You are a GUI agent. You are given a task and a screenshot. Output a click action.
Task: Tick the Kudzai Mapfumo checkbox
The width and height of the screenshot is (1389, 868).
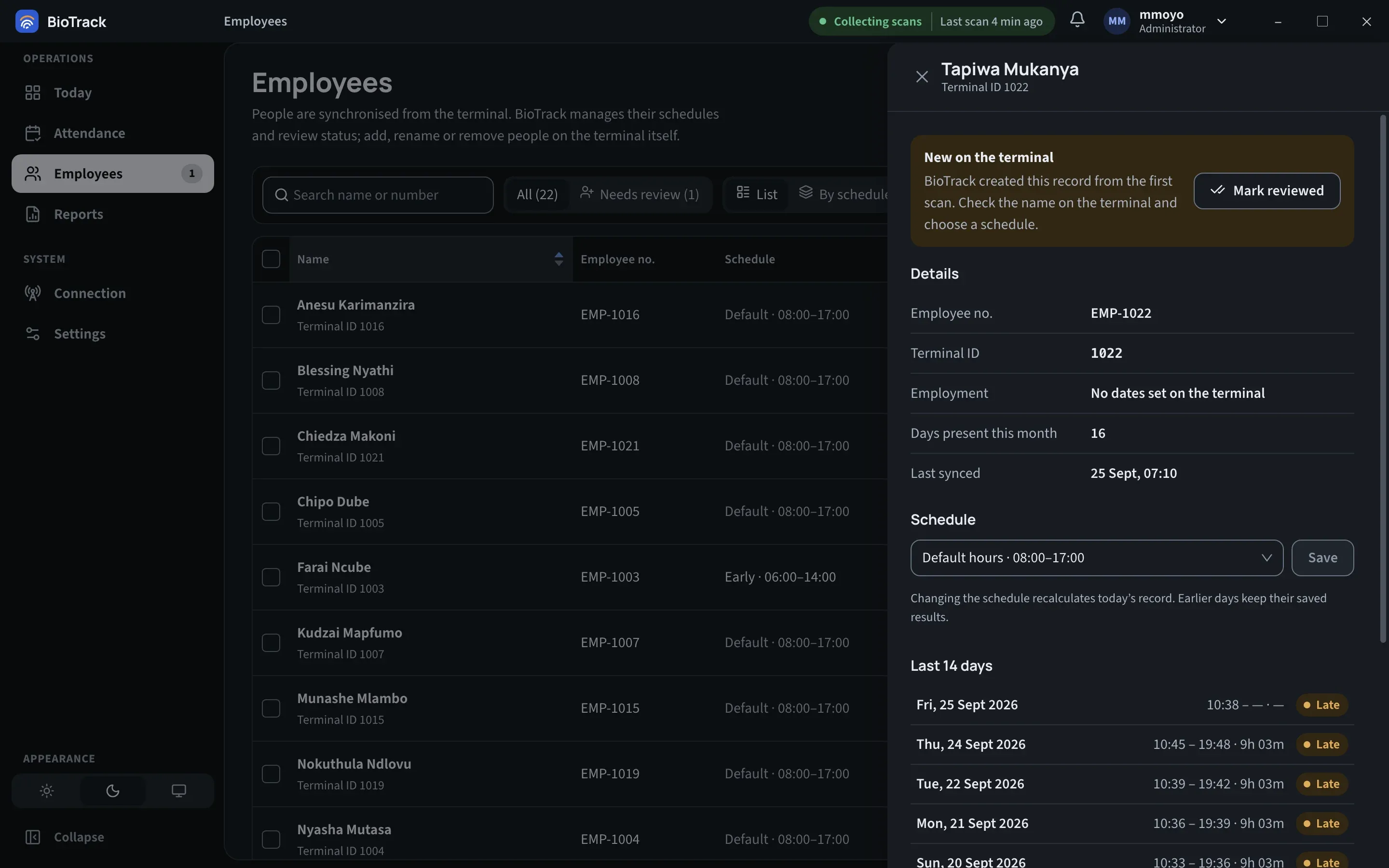[x=271, y=642]
